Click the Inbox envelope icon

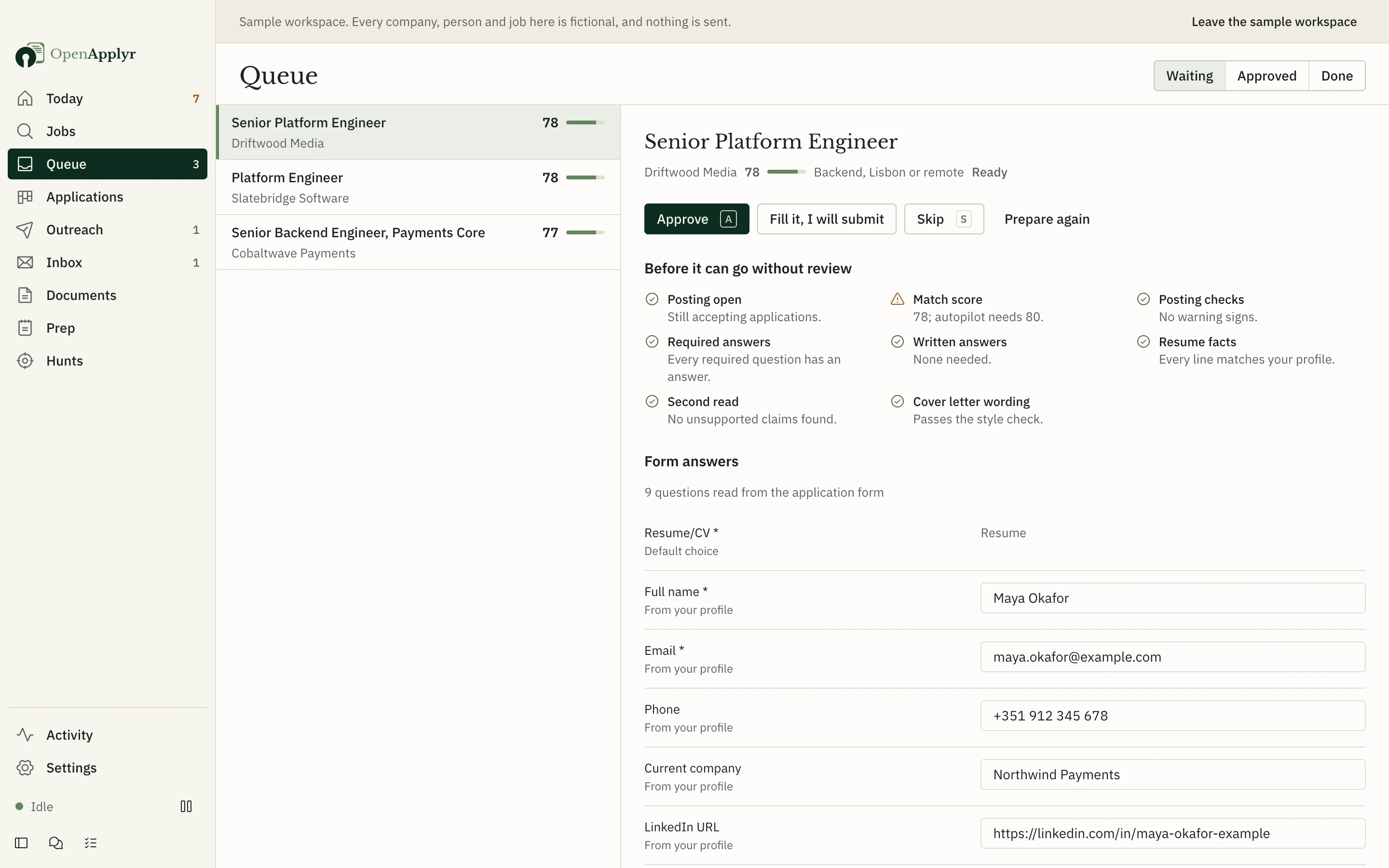(25, 262)
